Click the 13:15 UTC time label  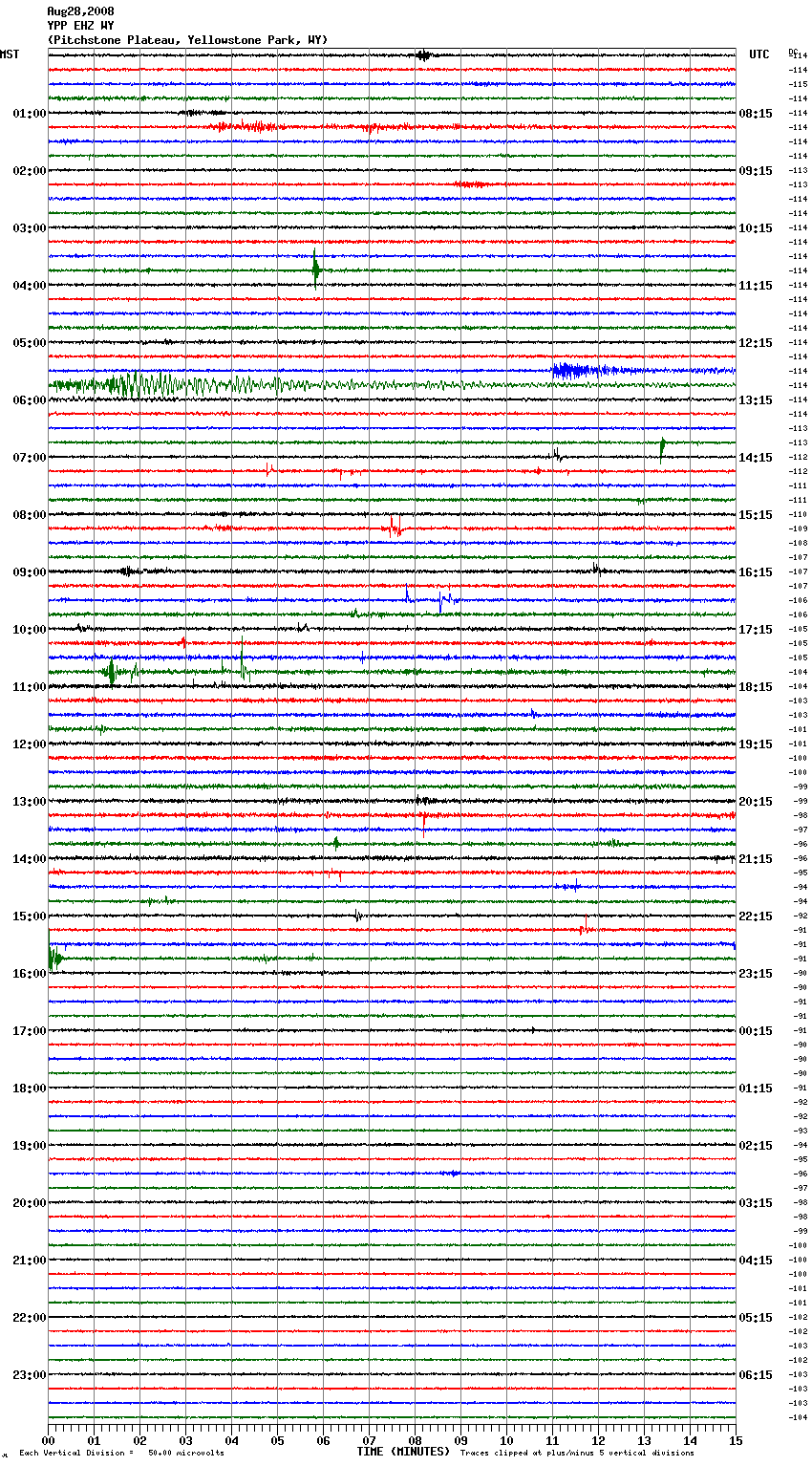click(x=756, y=400)
